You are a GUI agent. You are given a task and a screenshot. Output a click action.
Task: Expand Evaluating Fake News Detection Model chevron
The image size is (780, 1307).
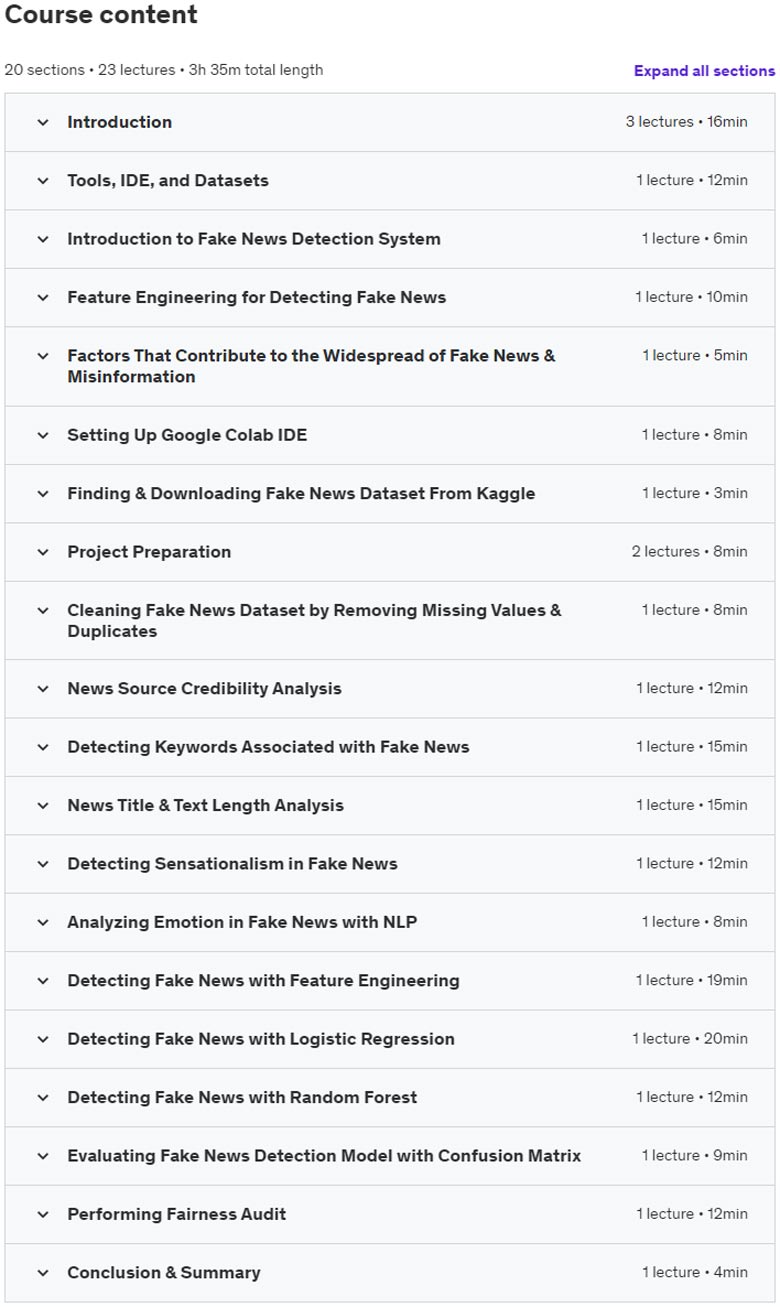(x=43, y=1156)
